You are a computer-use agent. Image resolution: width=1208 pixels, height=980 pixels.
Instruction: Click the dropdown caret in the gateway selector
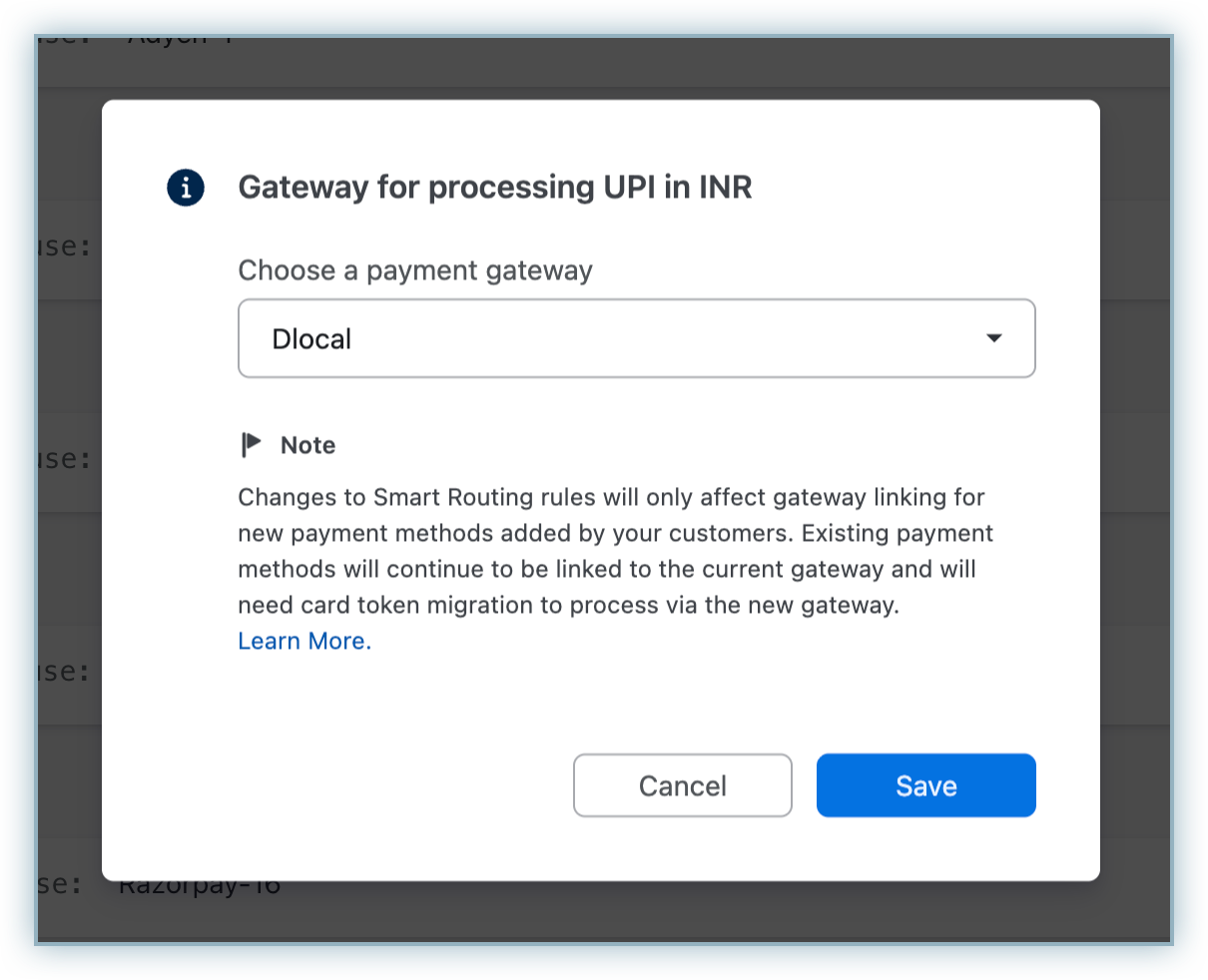[993, 338]
